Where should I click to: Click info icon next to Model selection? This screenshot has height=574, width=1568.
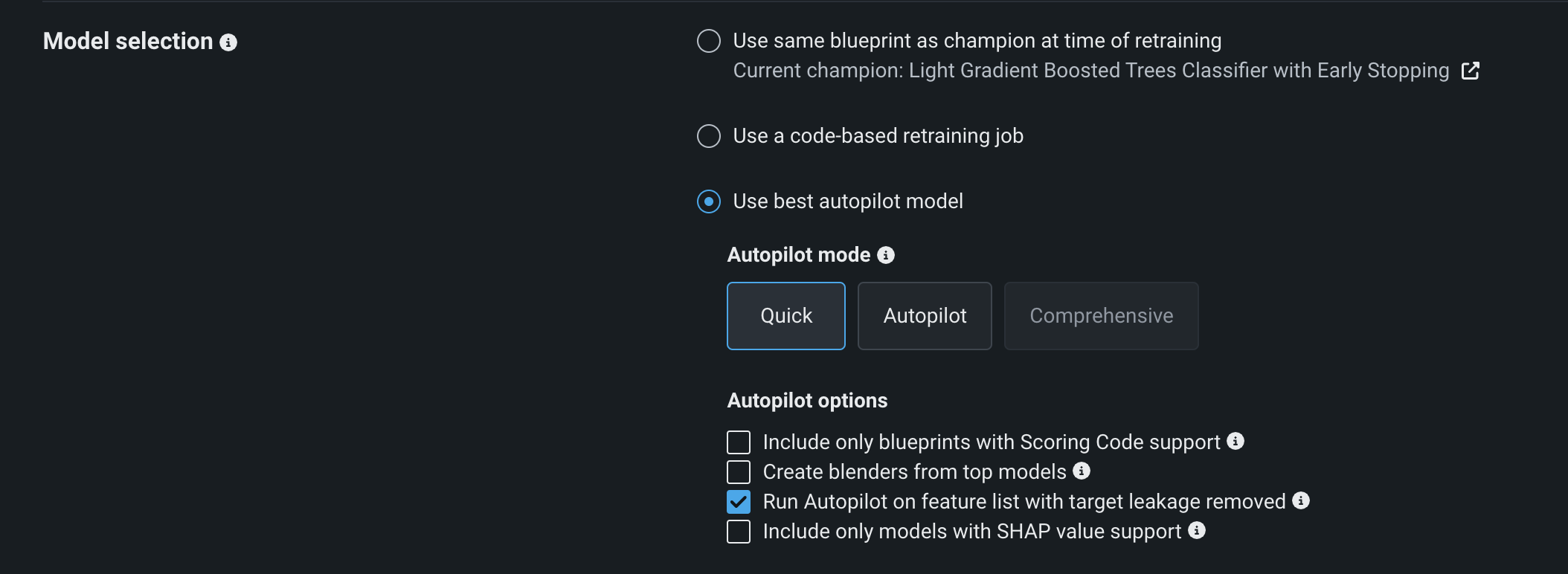pos(228,42)
